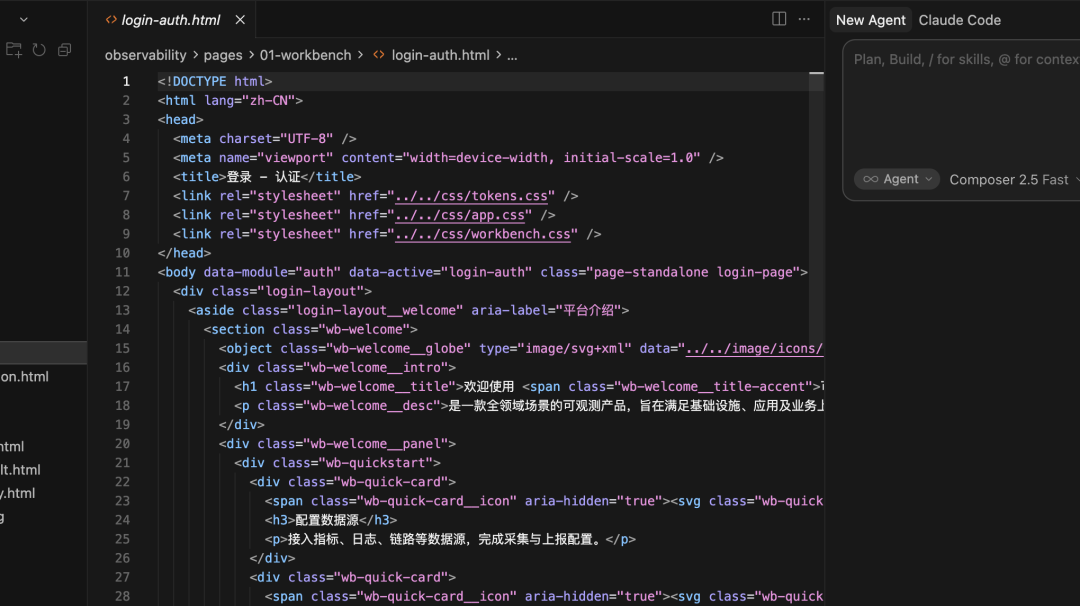Follow the ../../image/icons/ link on line 15
Viewport: 1080px width, 606px height.
[754, 348]
